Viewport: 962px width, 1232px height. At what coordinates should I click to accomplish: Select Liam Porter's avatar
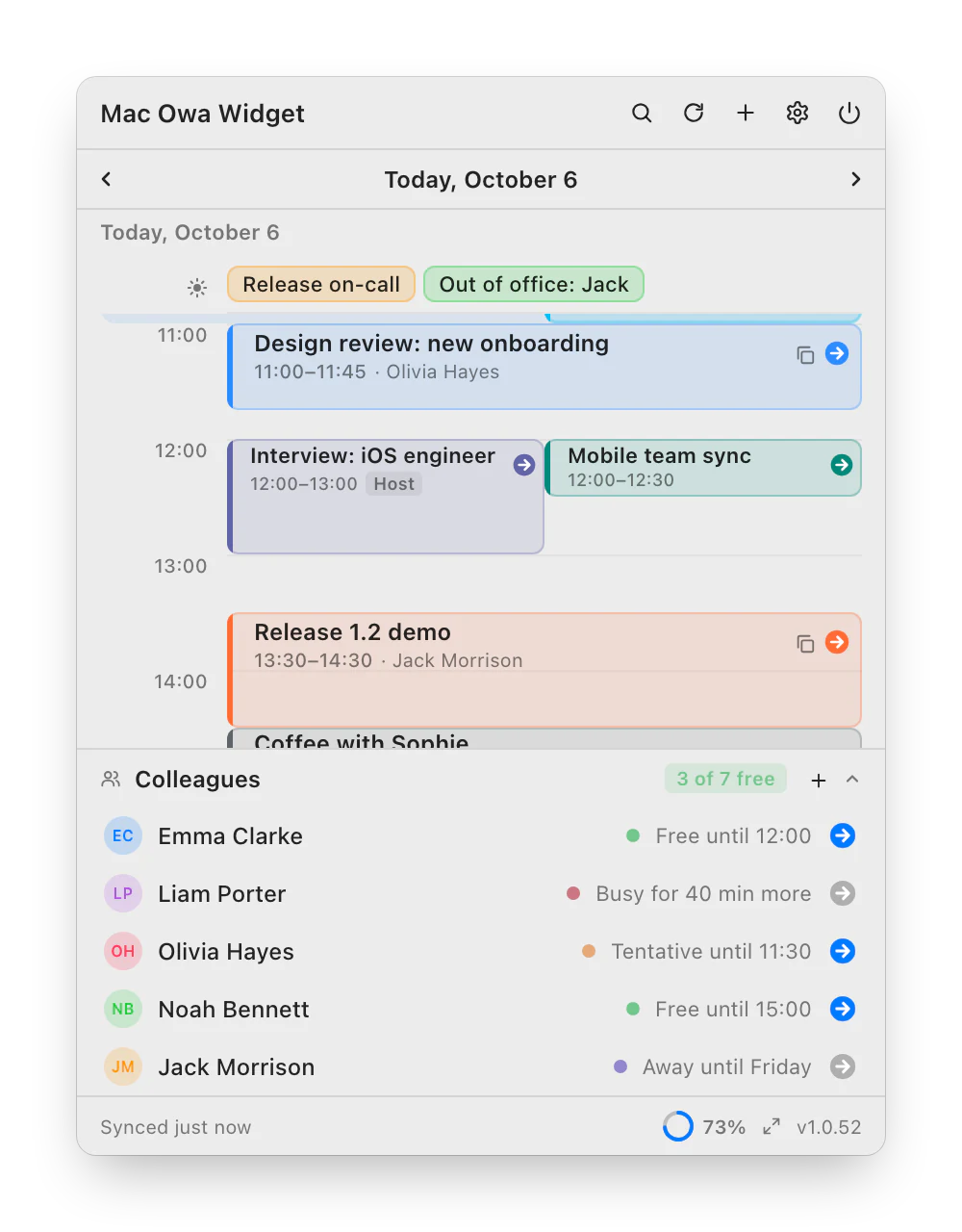pos(123,893)
